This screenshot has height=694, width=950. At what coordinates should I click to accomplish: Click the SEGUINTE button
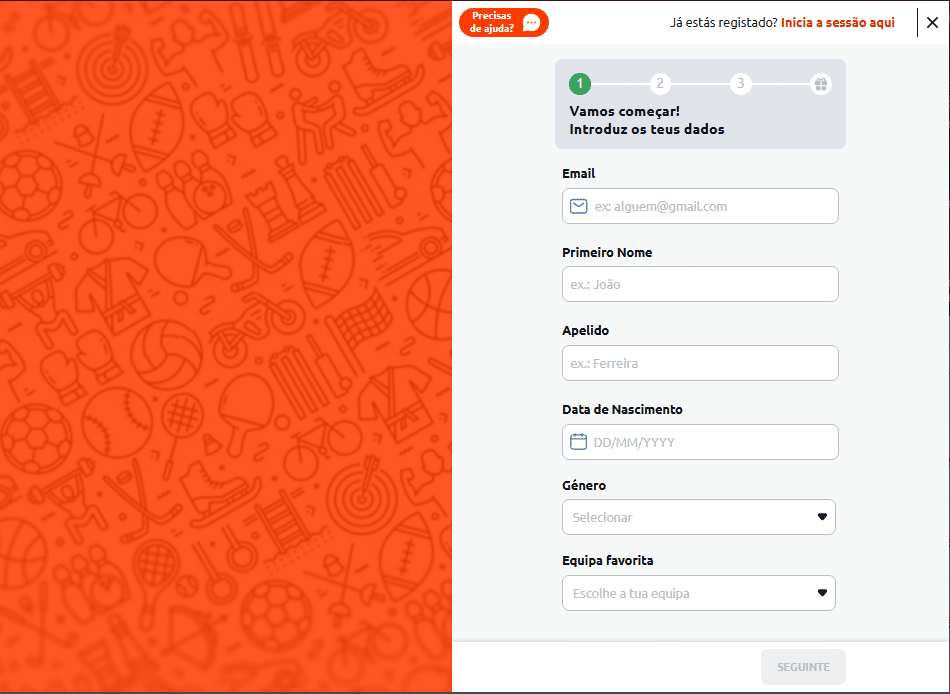(803, 667)
